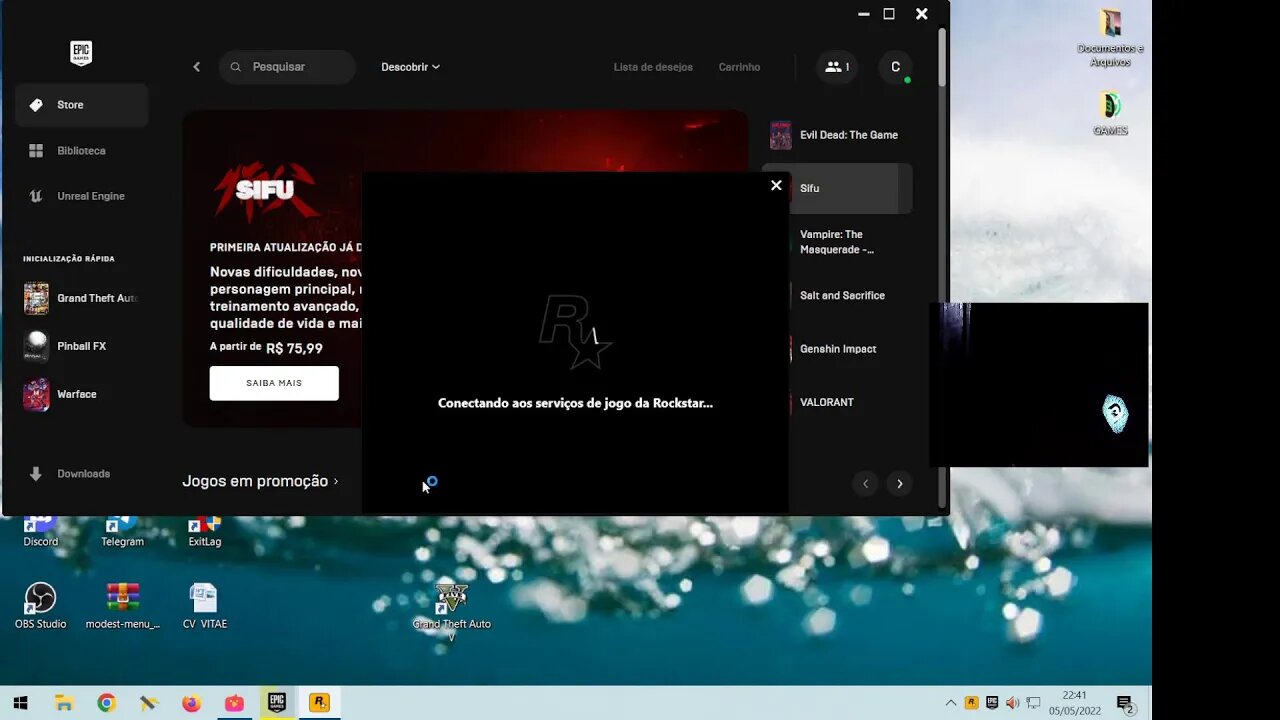The width and height of the screenshot is (1280, 720).
Task: Open Lista de desejos
Action: (x=653, y=67)
